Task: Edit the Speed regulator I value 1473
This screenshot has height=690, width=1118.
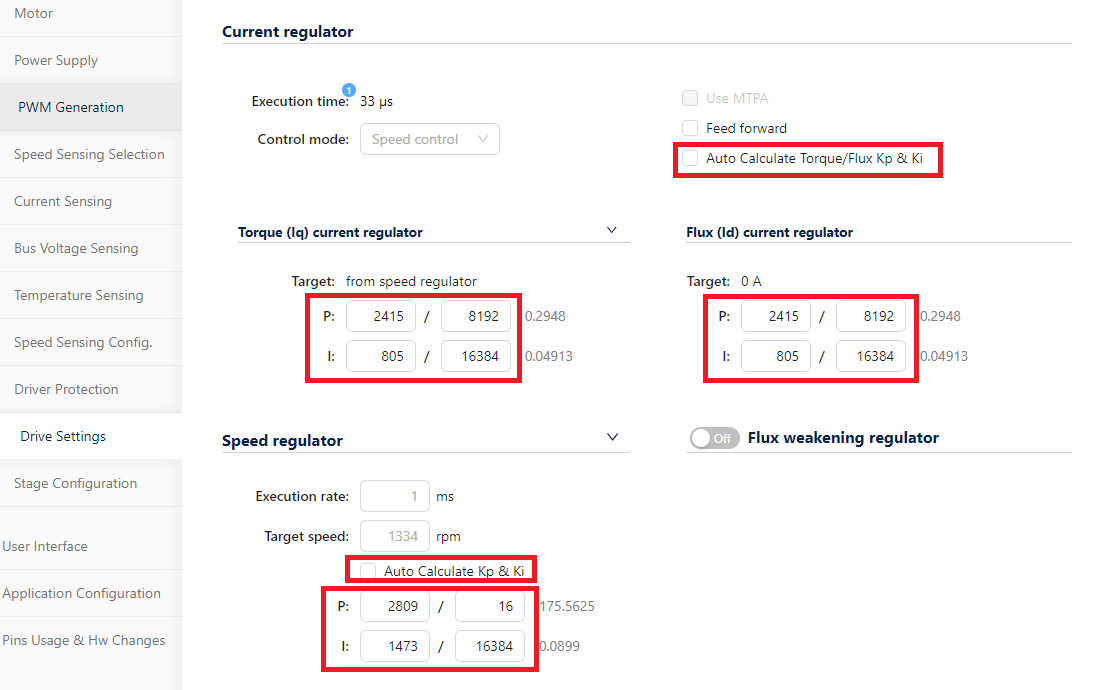Action: tap(394, 646)
